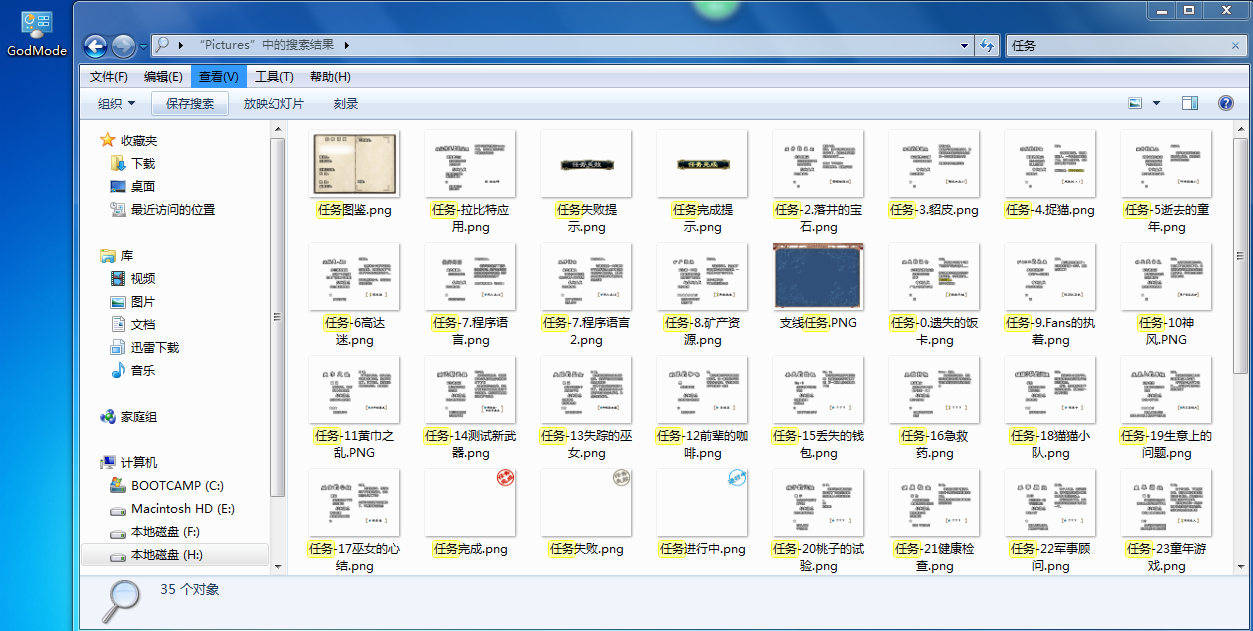Open the 音乐 library
Viewport: 1253px width, 631px height.
143,370
